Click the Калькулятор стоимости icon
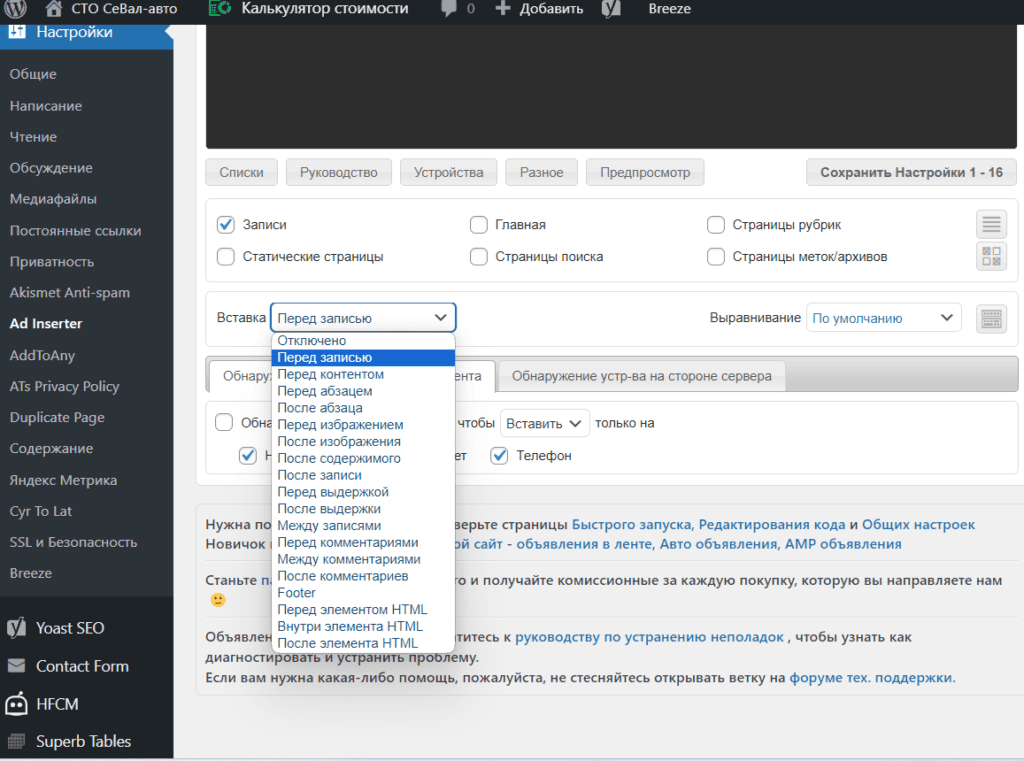Screen dimensions: 1024x761 [220, 8]
